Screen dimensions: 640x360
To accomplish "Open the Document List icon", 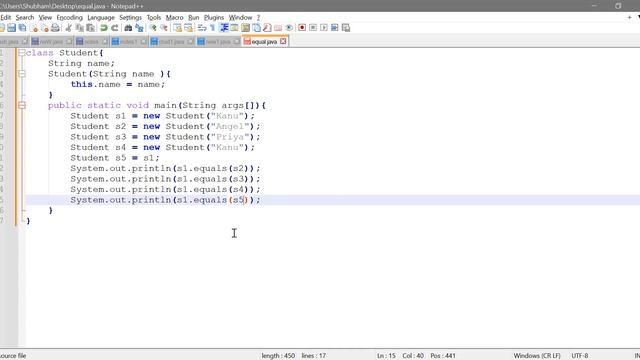I will coord(256,28).
